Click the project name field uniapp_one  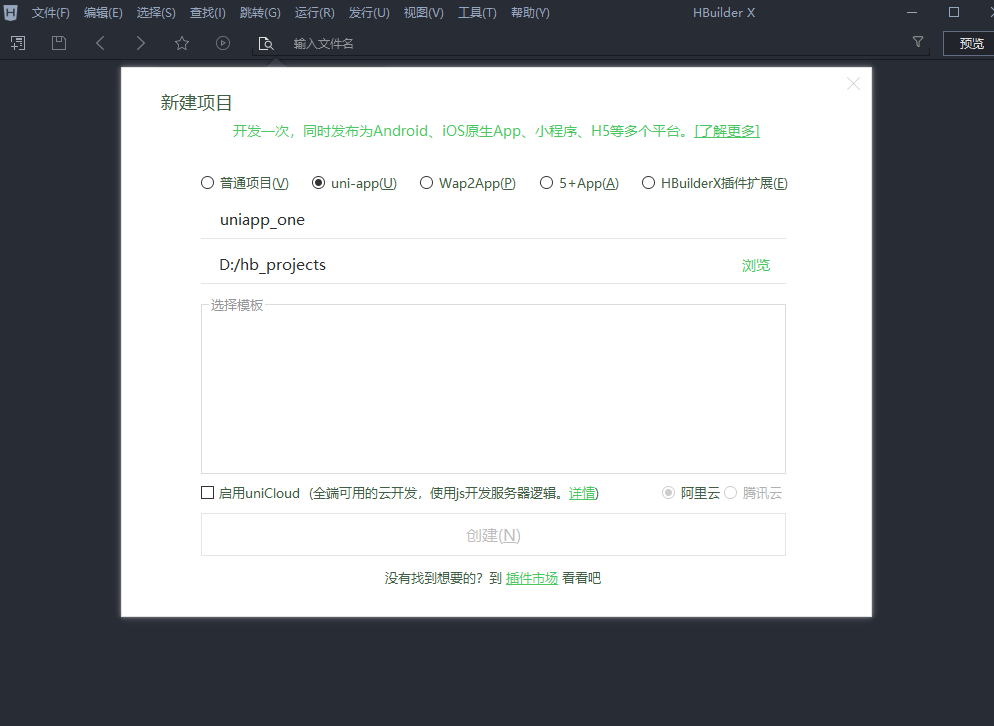pos(493,220)
